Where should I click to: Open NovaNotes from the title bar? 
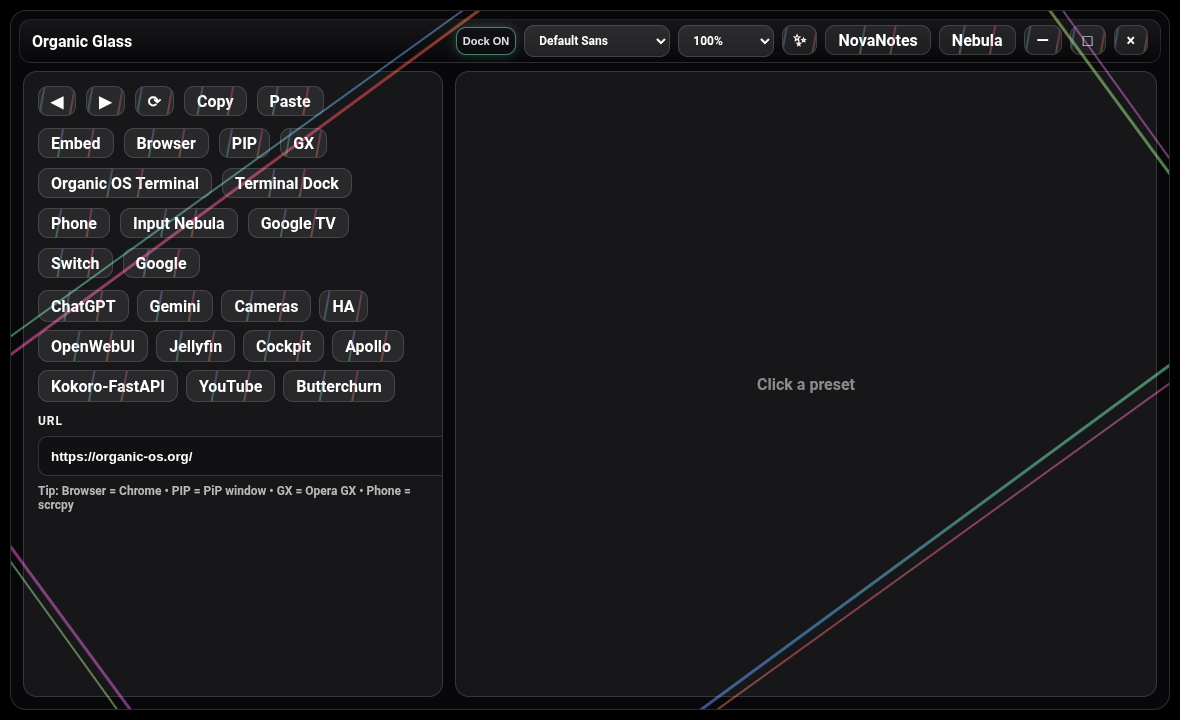click(877, 41)
